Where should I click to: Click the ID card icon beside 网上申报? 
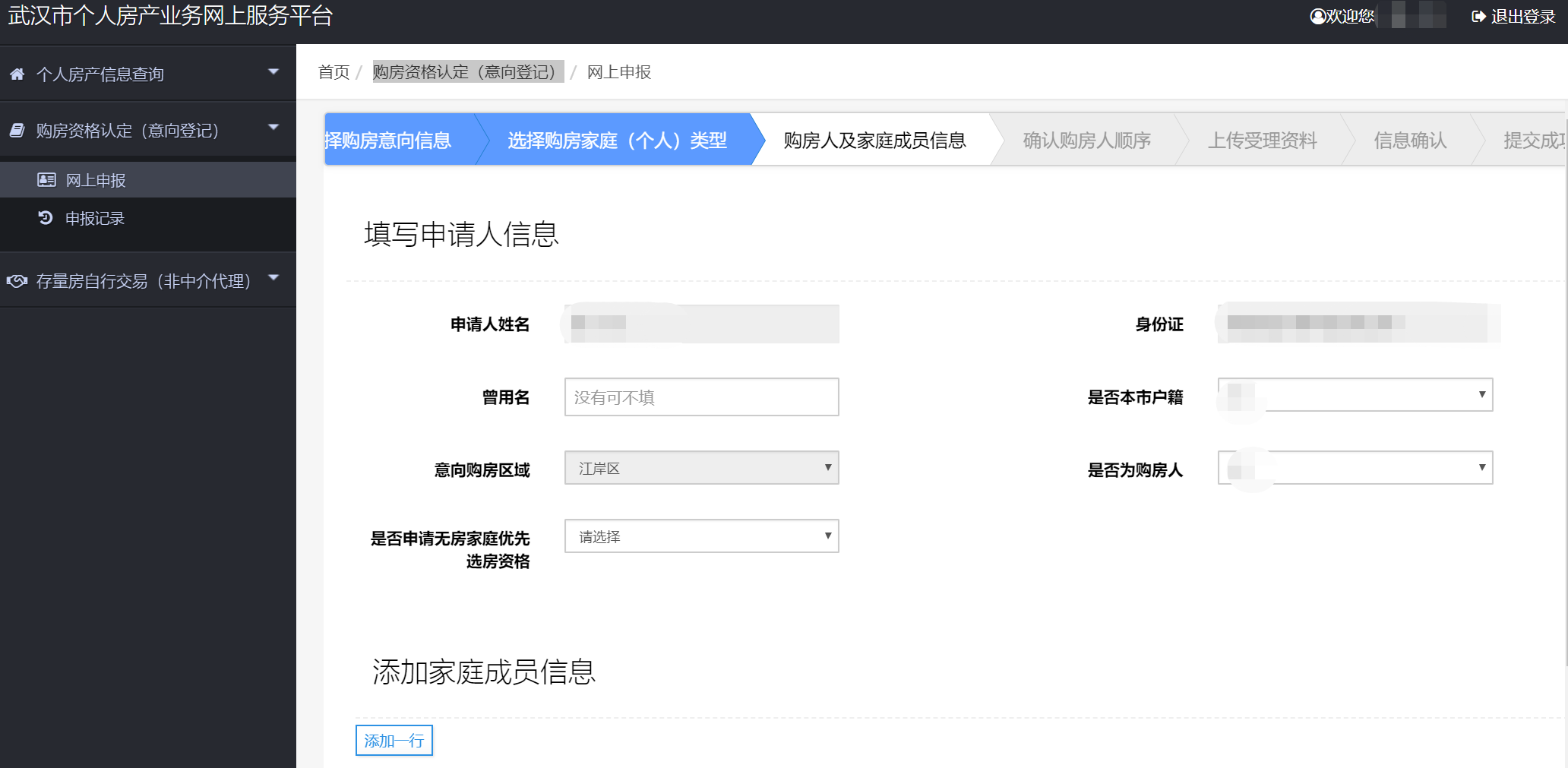pyautogui.click(x=46, y=180)
